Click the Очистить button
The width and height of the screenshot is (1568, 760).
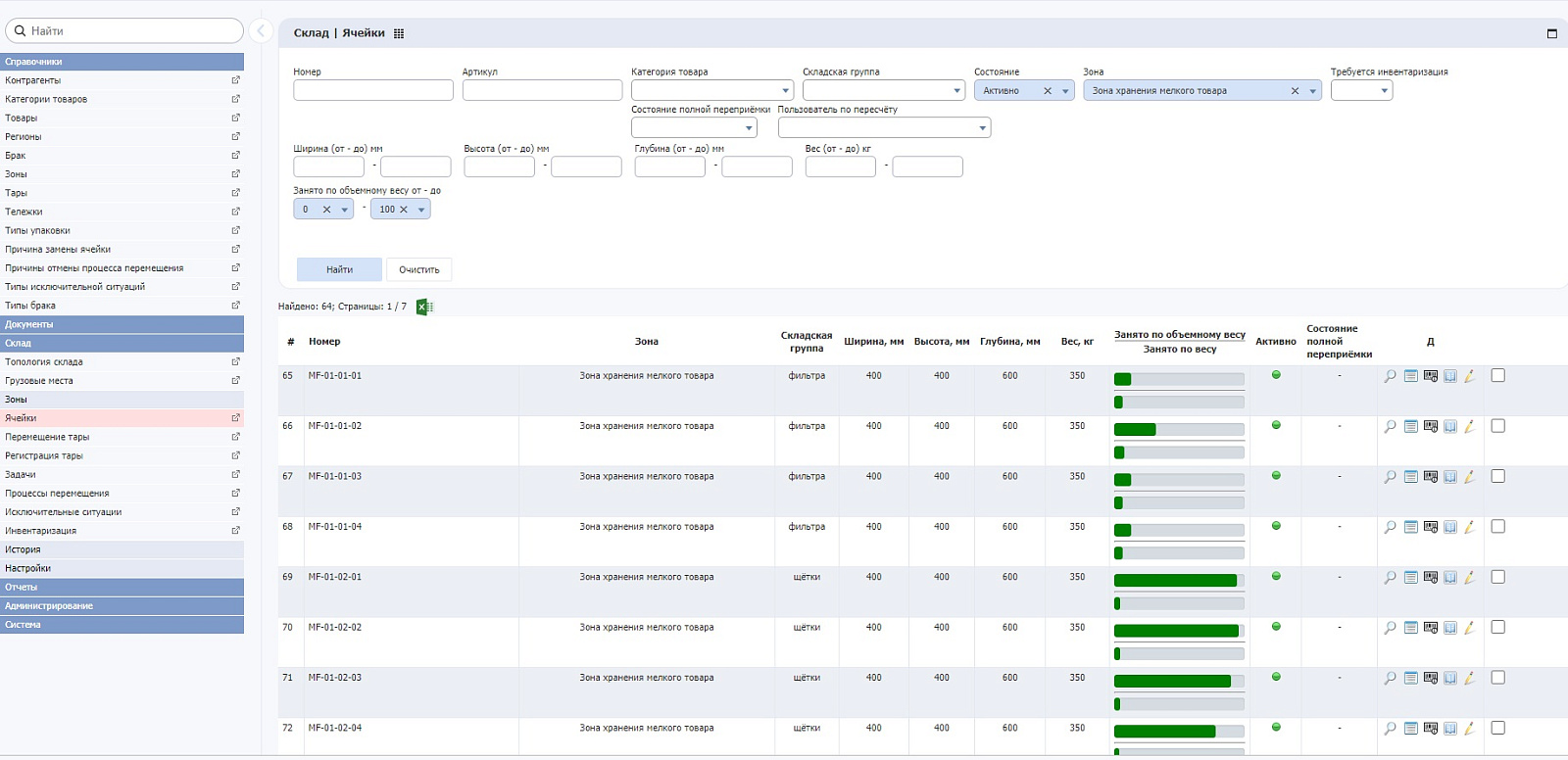pos(419,269)
